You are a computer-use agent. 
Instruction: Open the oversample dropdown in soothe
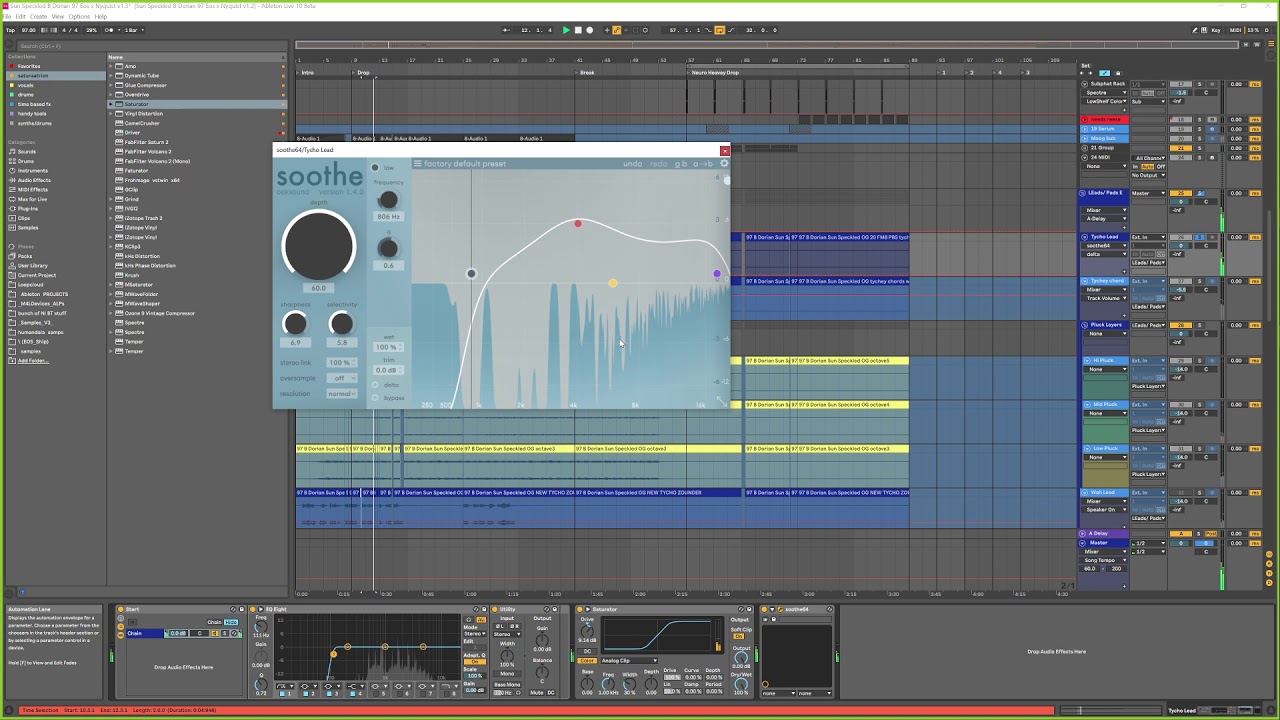point(342,378)
